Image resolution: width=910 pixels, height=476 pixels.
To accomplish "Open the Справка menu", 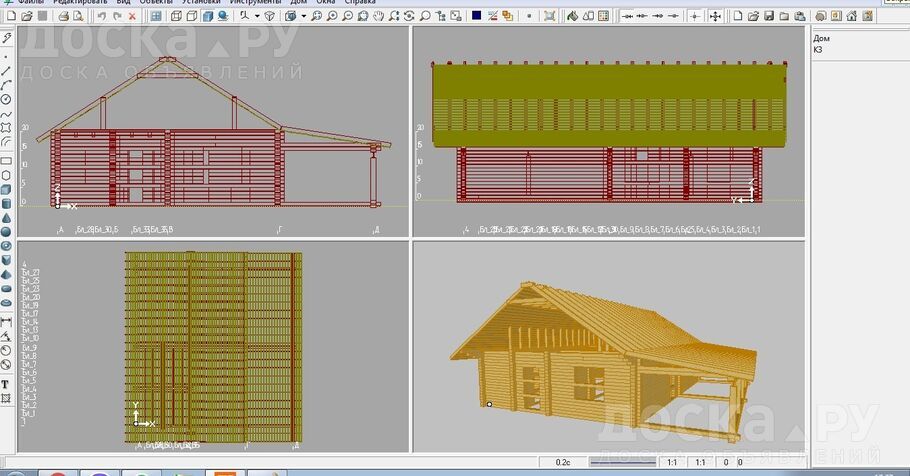I will 360,2.
